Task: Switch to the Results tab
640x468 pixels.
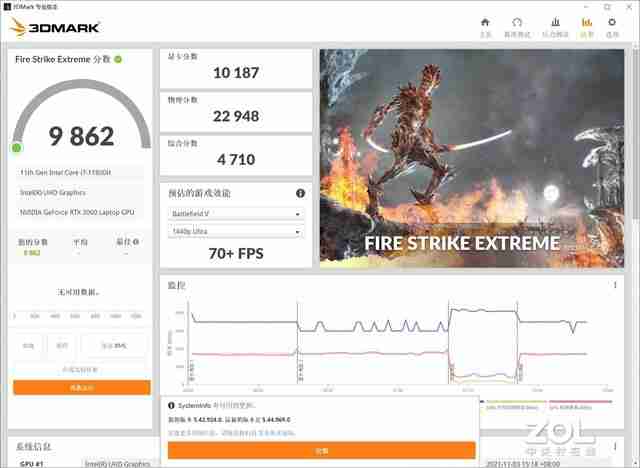Action: [x=587, y=26]
